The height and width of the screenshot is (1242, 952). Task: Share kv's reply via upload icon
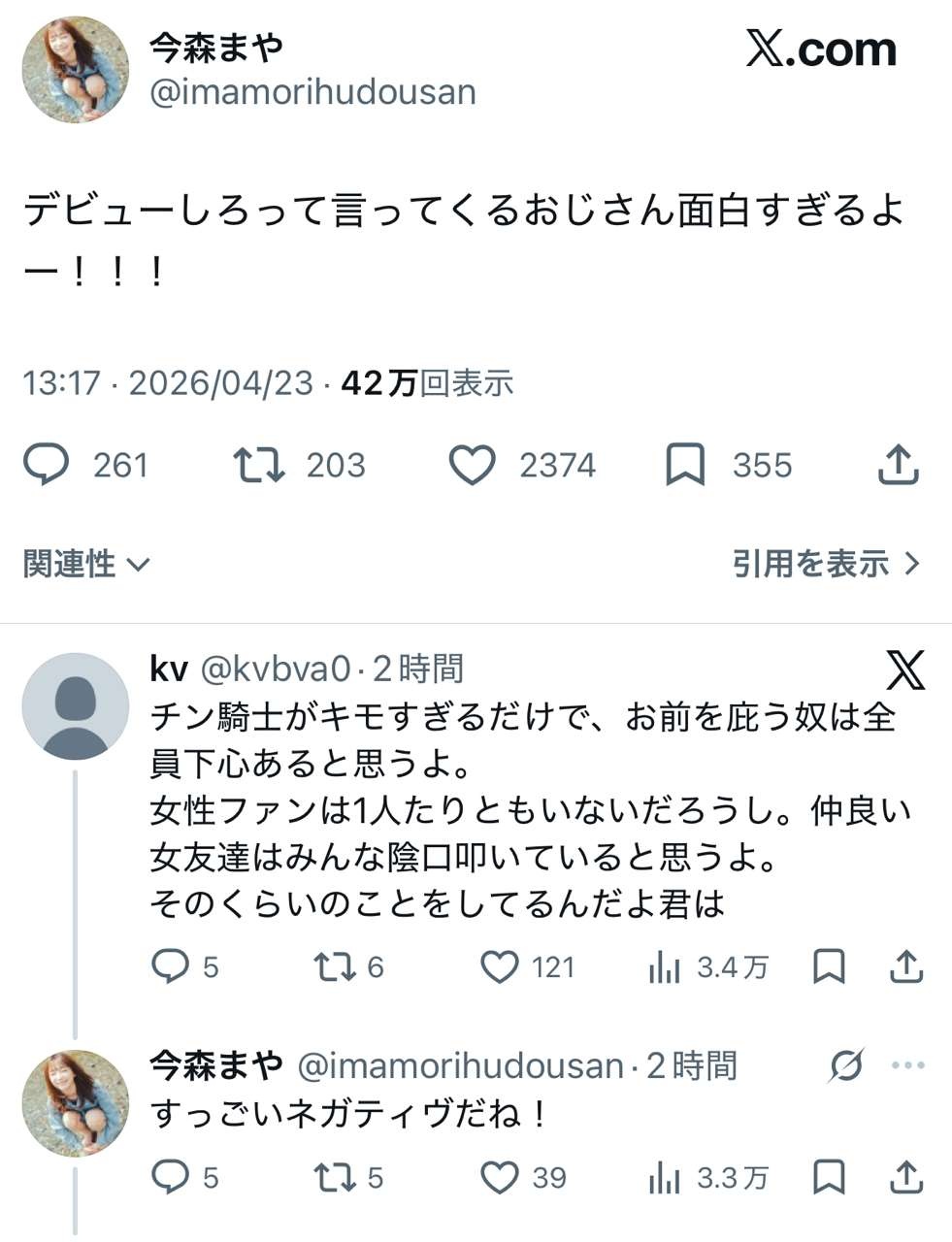pyautogui.click(x=905, y=966)
